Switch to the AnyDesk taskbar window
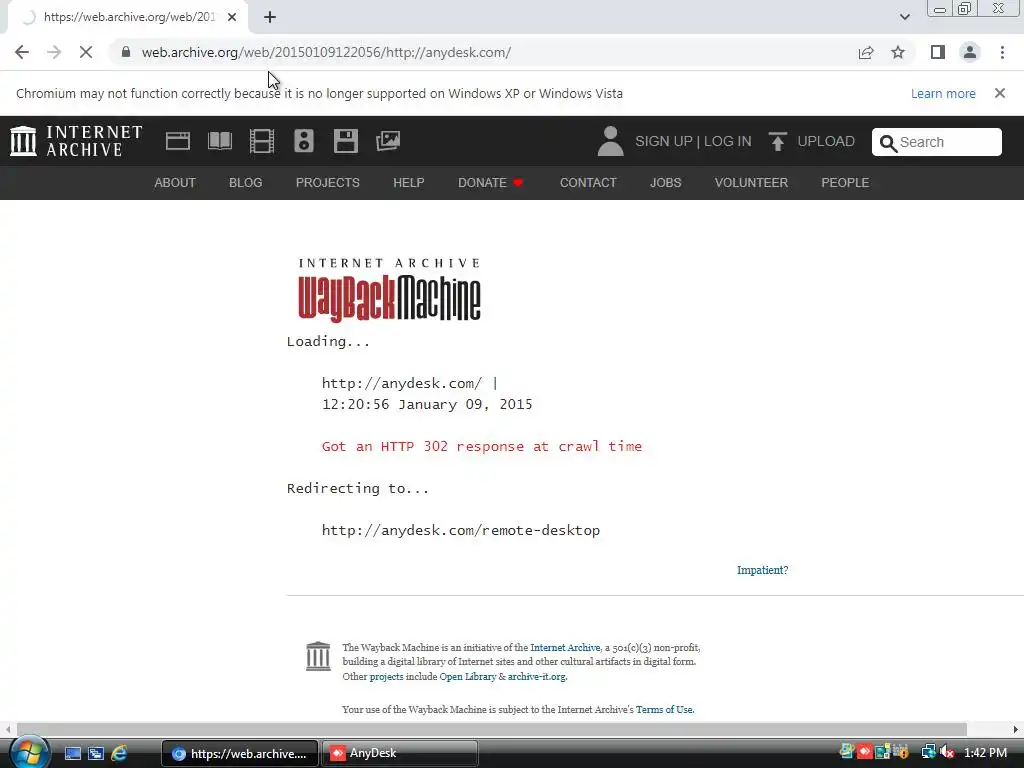 [400, 753]
